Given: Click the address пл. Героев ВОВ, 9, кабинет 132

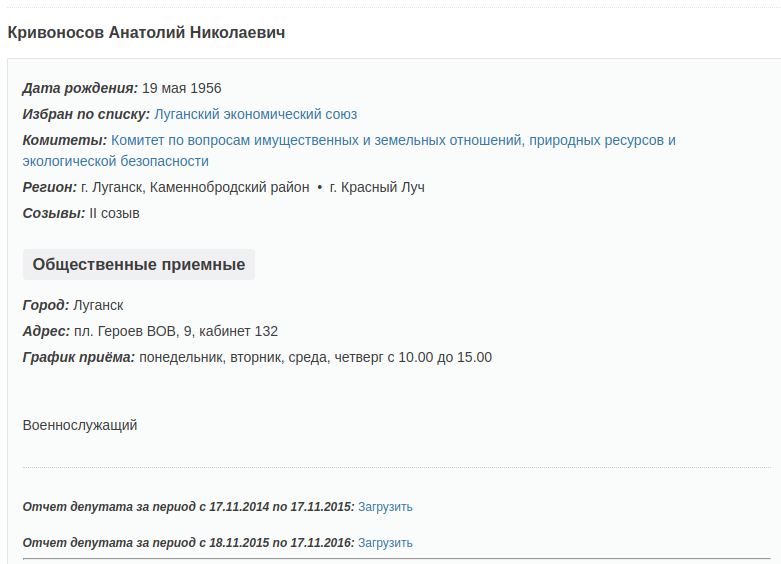Looking at the screenshot, I should point(176,331).
